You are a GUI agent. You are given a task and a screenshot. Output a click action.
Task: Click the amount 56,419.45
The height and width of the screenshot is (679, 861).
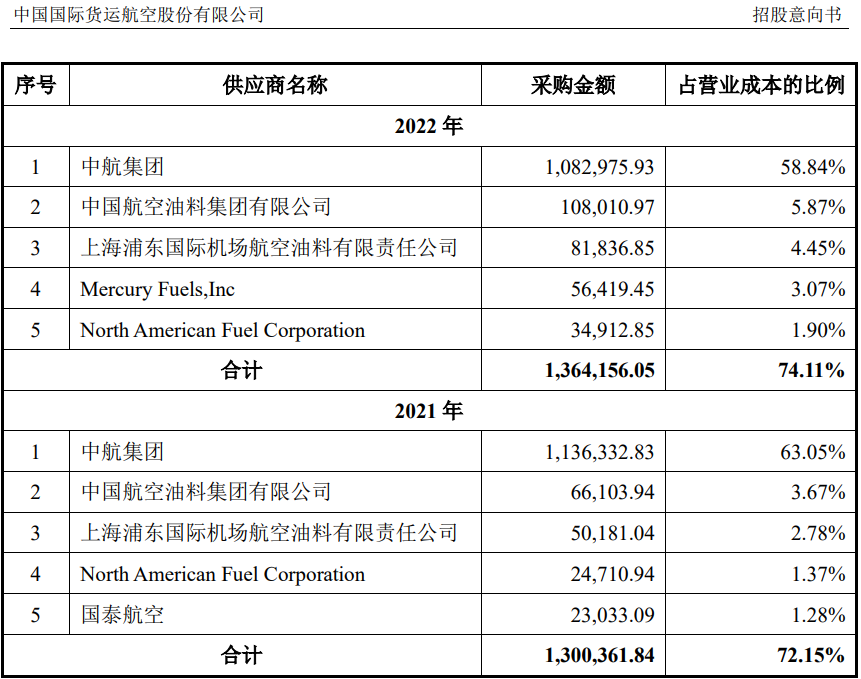(x=613, y=289)
